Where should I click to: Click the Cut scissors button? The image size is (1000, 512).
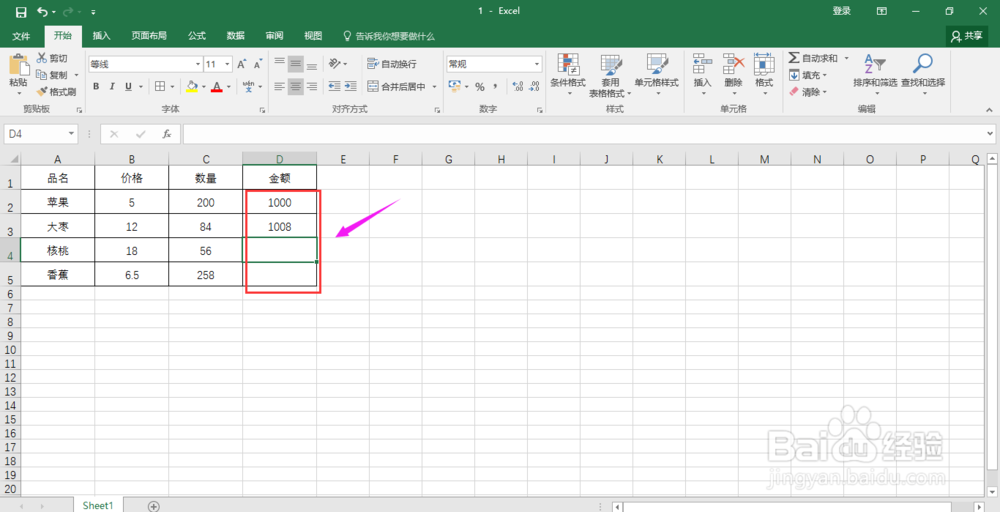click(x=52, y=58)
